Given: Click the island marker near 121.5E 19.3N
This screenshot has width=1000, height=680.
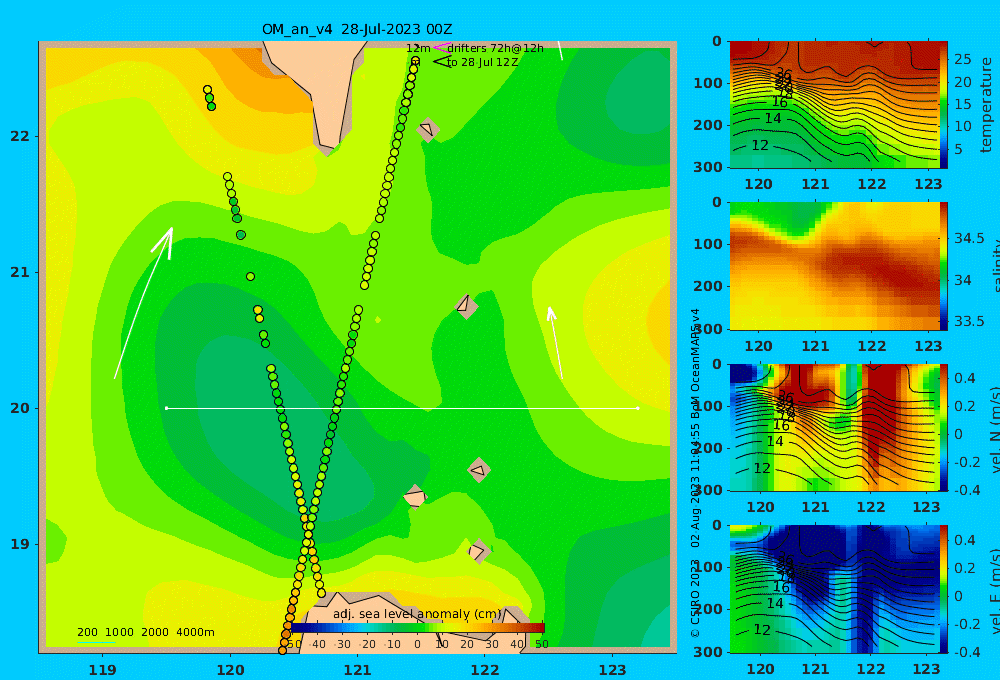Looking at the screenshot, I should pyautogui.click(x=415, y=496).
